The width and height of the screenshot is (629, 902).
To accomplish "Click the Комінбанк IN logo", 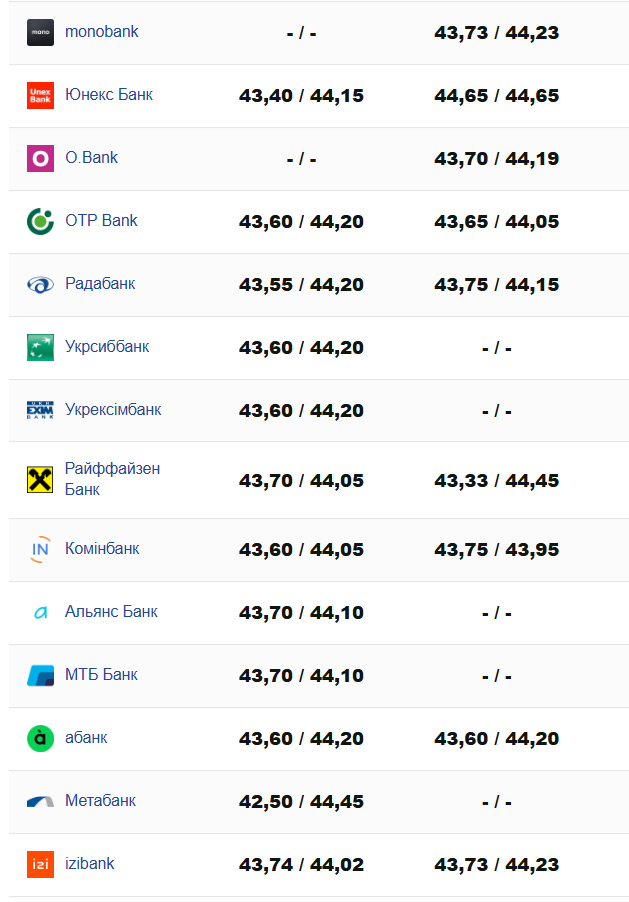I will click(x=40, y=549).
